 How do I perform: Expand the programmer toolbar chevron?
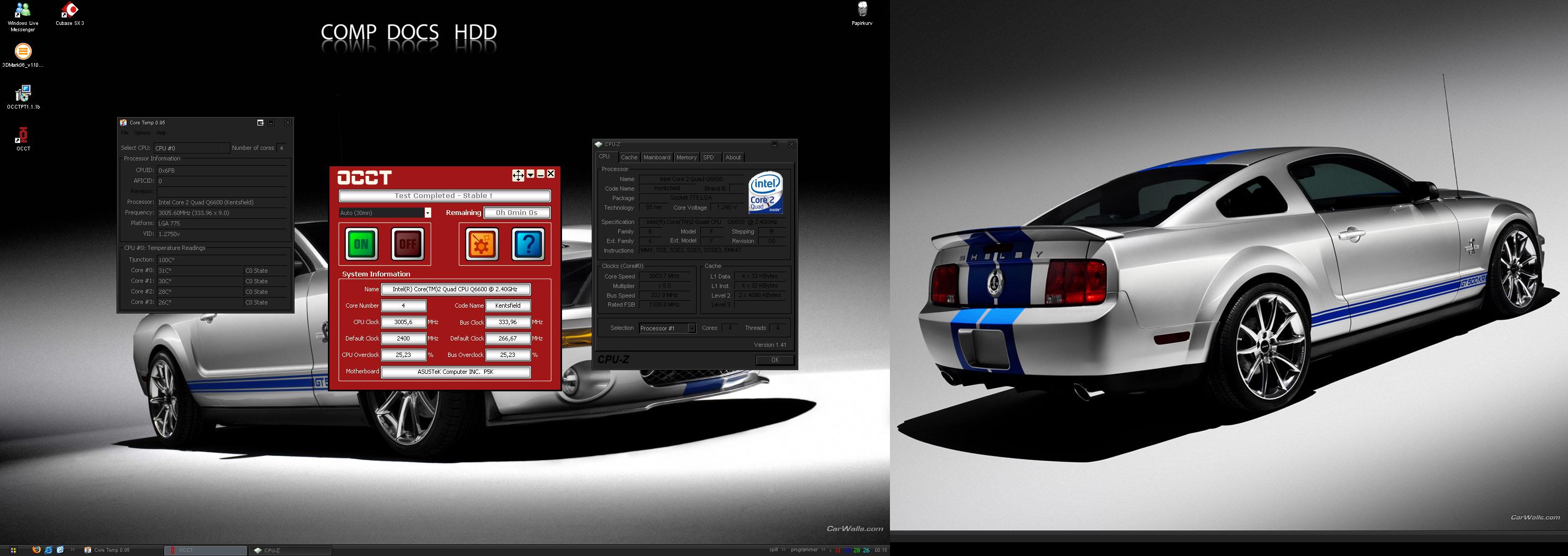(824, 550)
